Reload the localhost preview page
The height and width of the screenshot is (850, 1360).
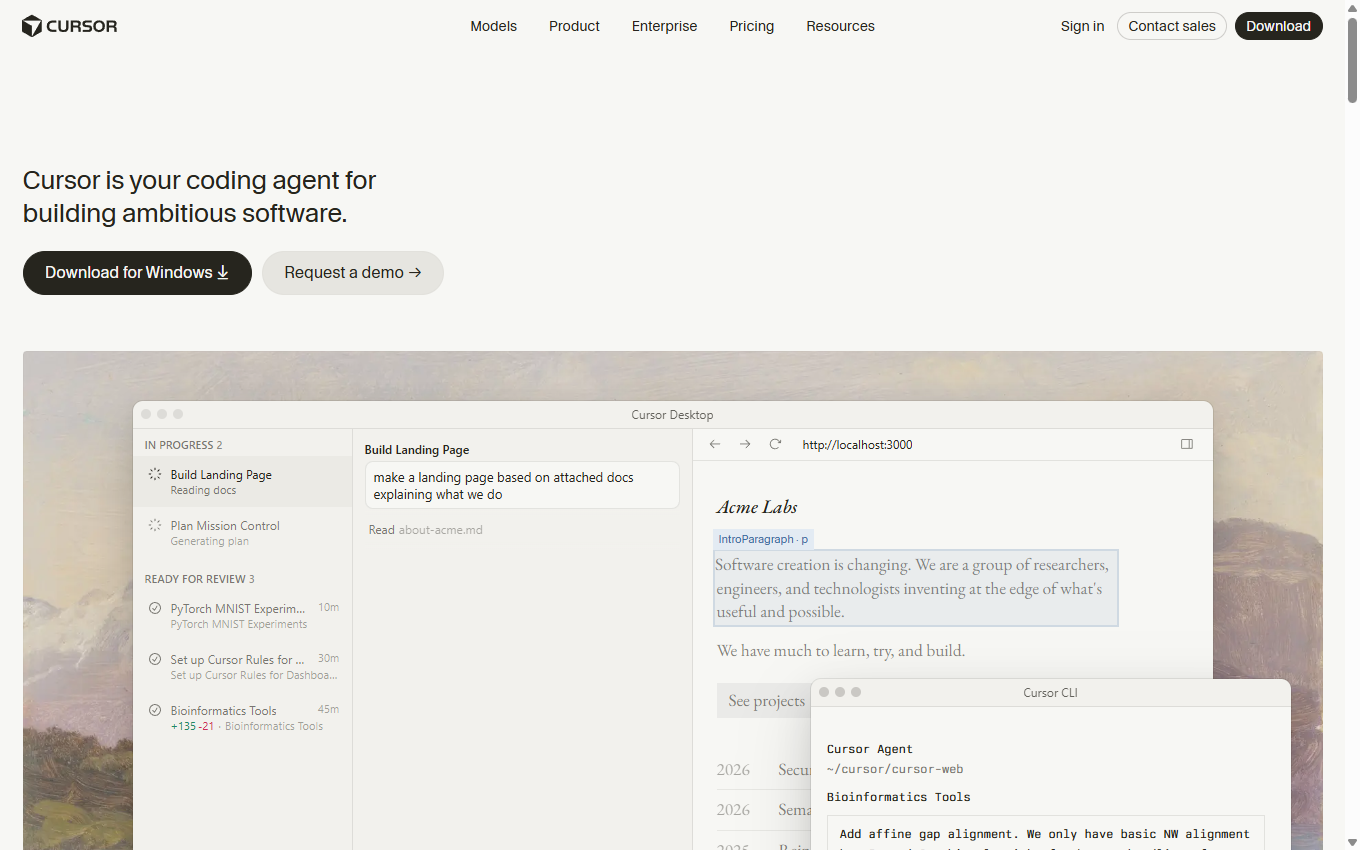click(775, 444)
